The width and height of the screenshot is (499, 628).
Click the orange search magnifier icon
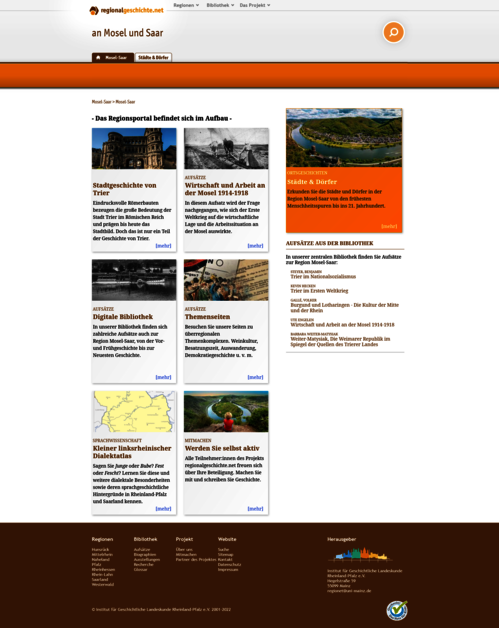coord(393,32)
